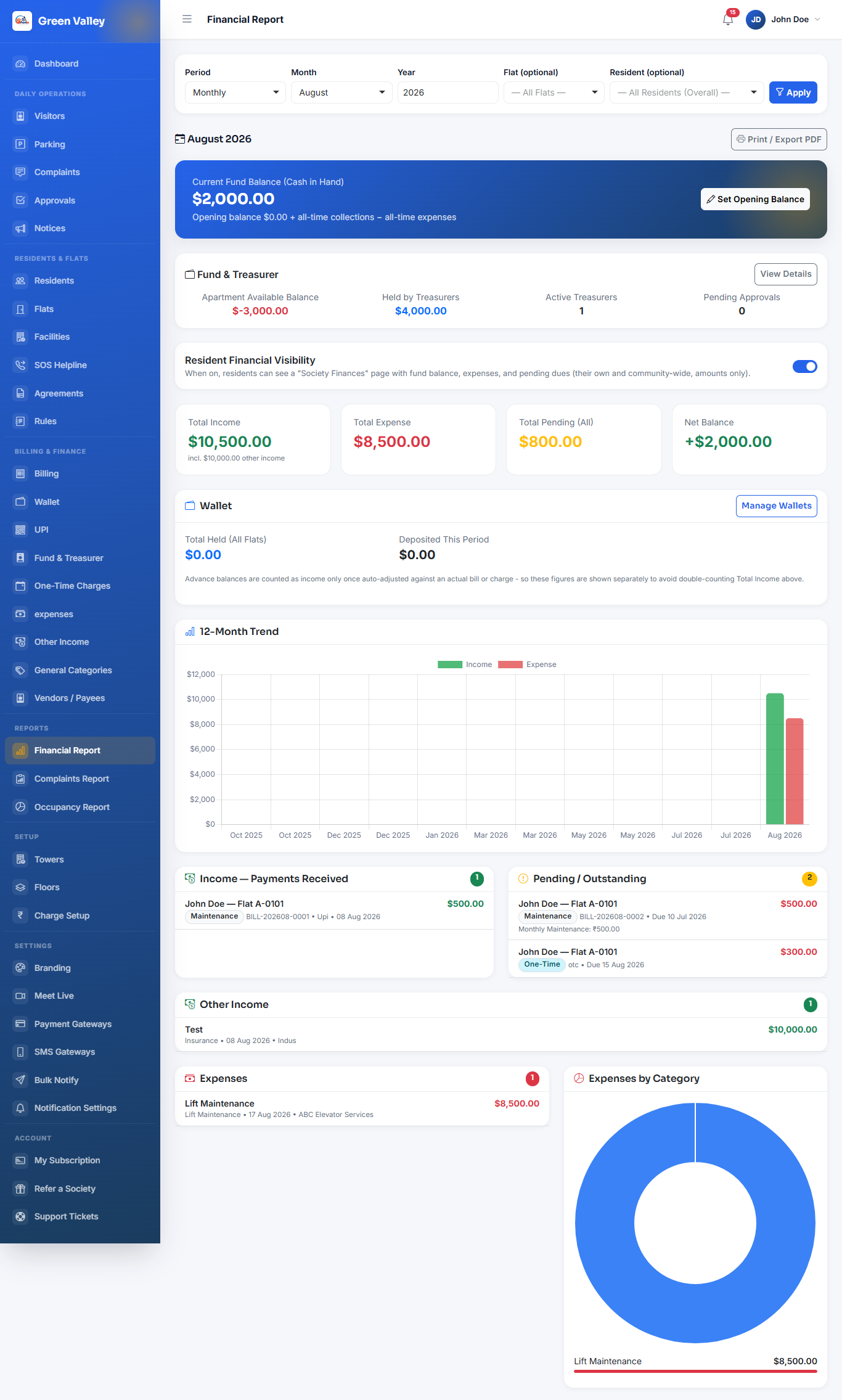The image size is (842, 1400).
Task: Open the Flat (optional) dropdown
Action: 554,92
